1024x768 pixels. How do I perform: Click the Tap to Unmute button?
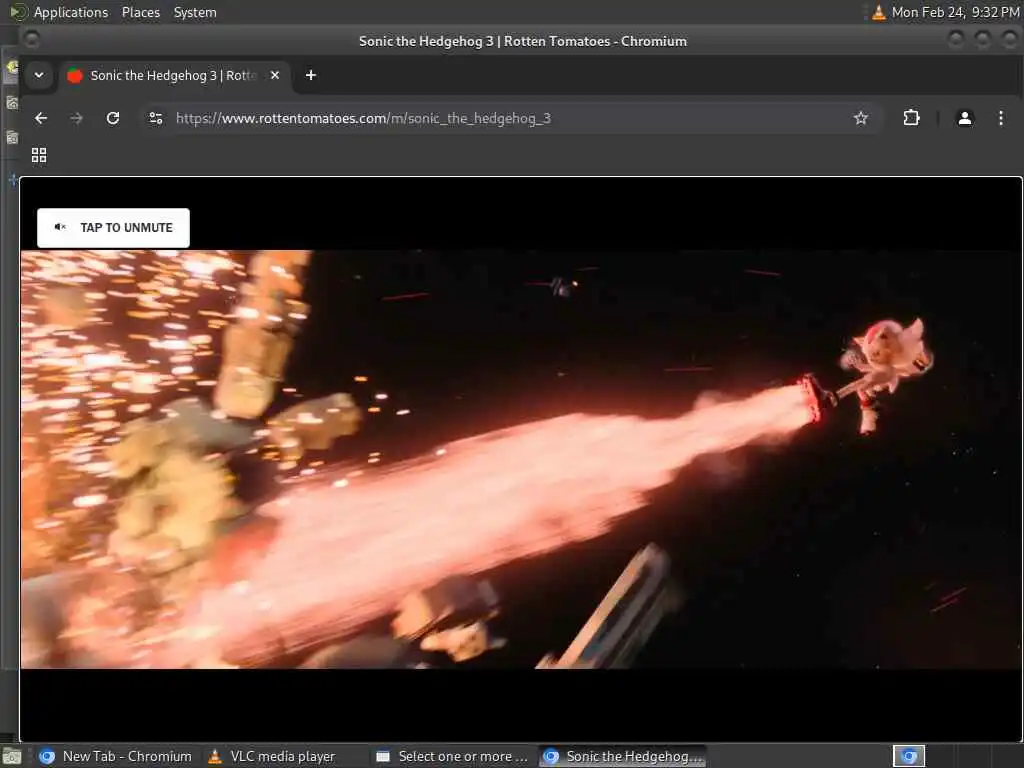tap(113, 228)
